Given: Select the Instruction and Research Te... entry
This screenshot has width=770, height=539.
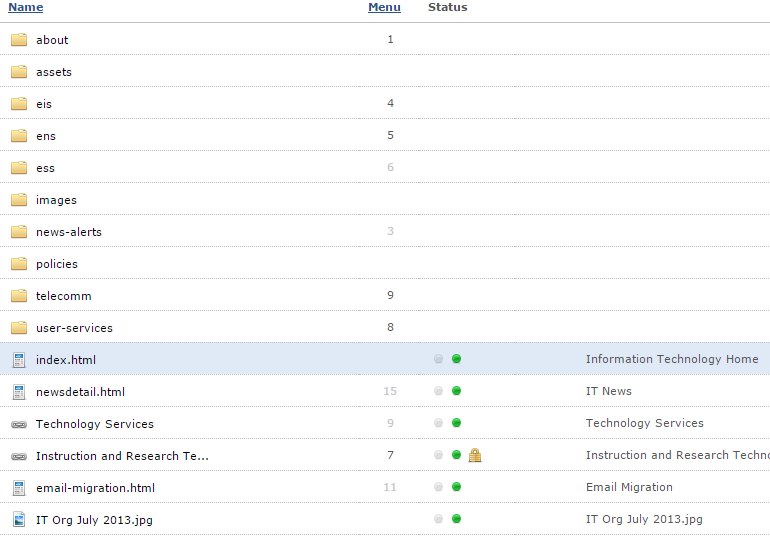Looking at the screenshot, I should 122,456.
